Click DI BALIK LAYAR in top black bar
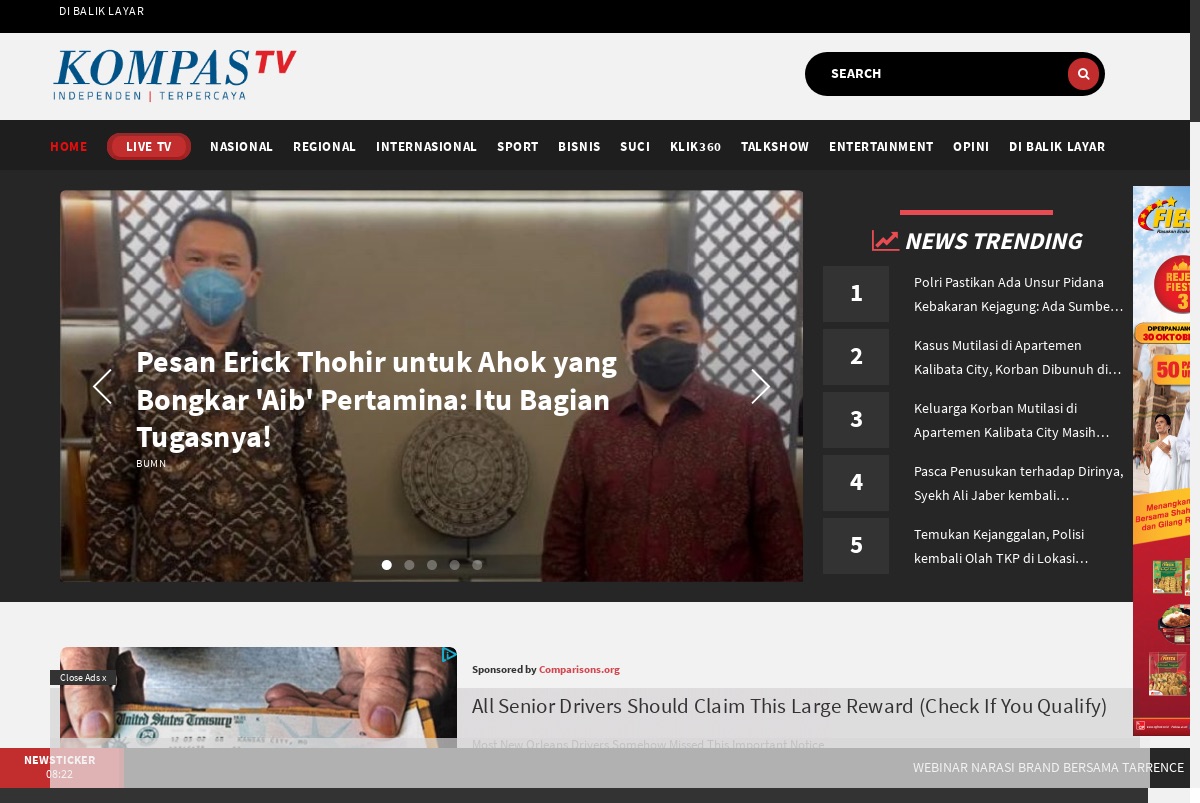 click(x=101, y=11)
